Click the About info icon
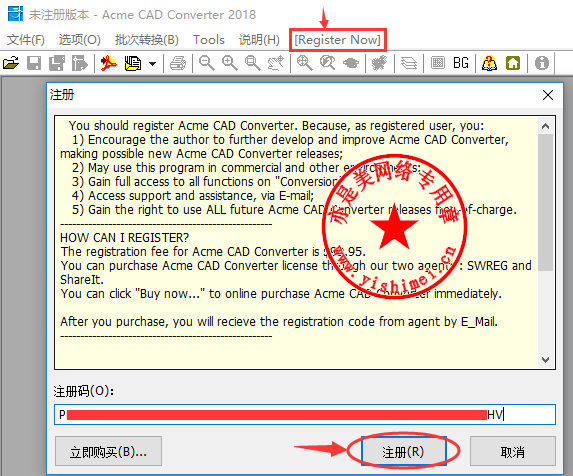Screen dimensions: 573x476 click(542, 63)
